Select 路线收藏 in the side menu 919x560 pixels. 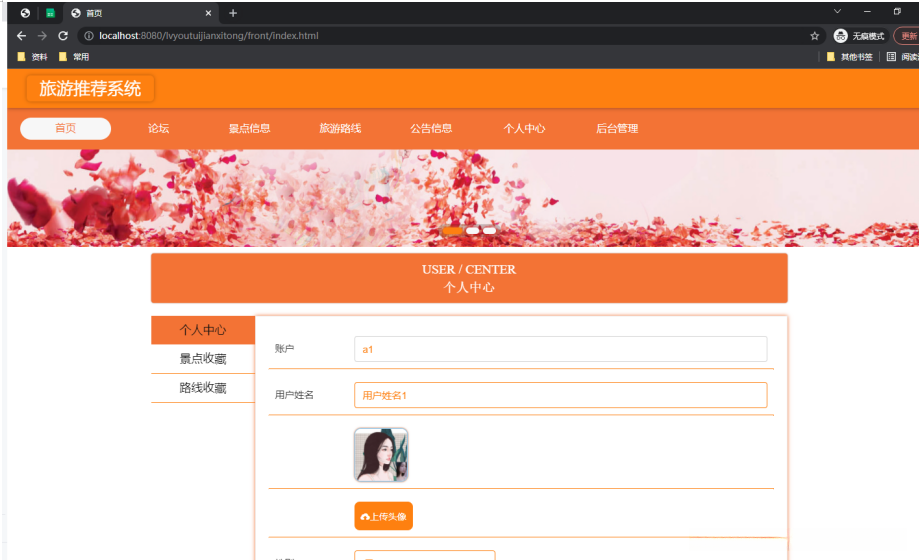pyautogui.click(x=203, y=388)
